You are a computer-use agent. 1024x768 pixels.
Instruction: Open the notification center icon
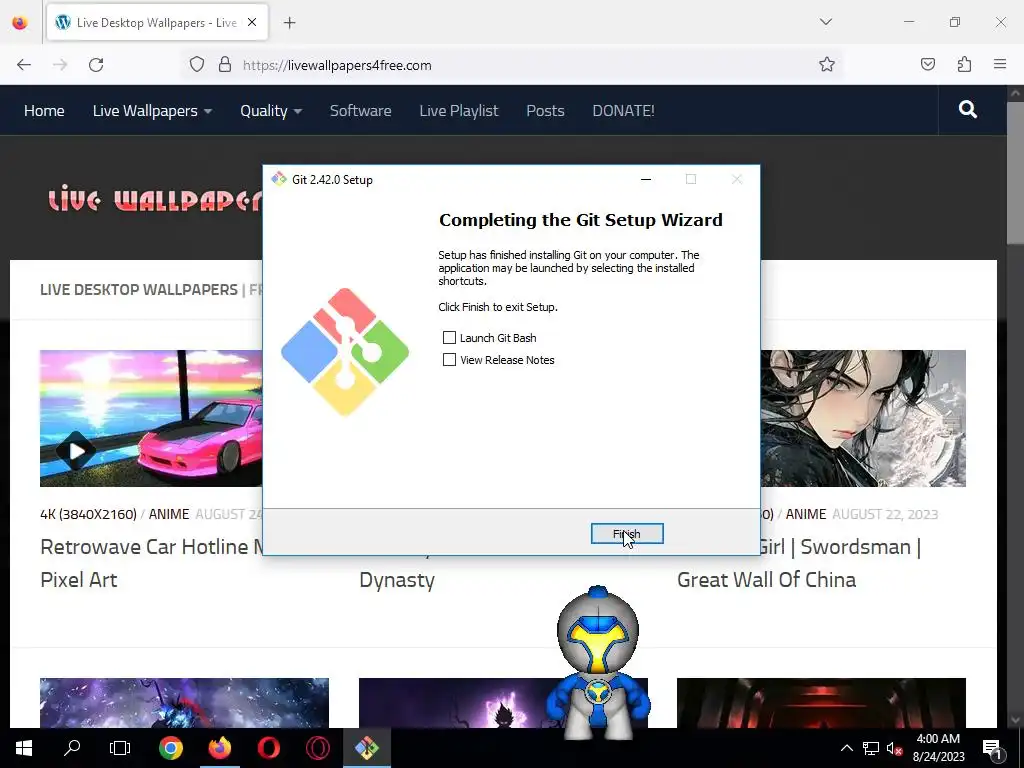point(992,748)
